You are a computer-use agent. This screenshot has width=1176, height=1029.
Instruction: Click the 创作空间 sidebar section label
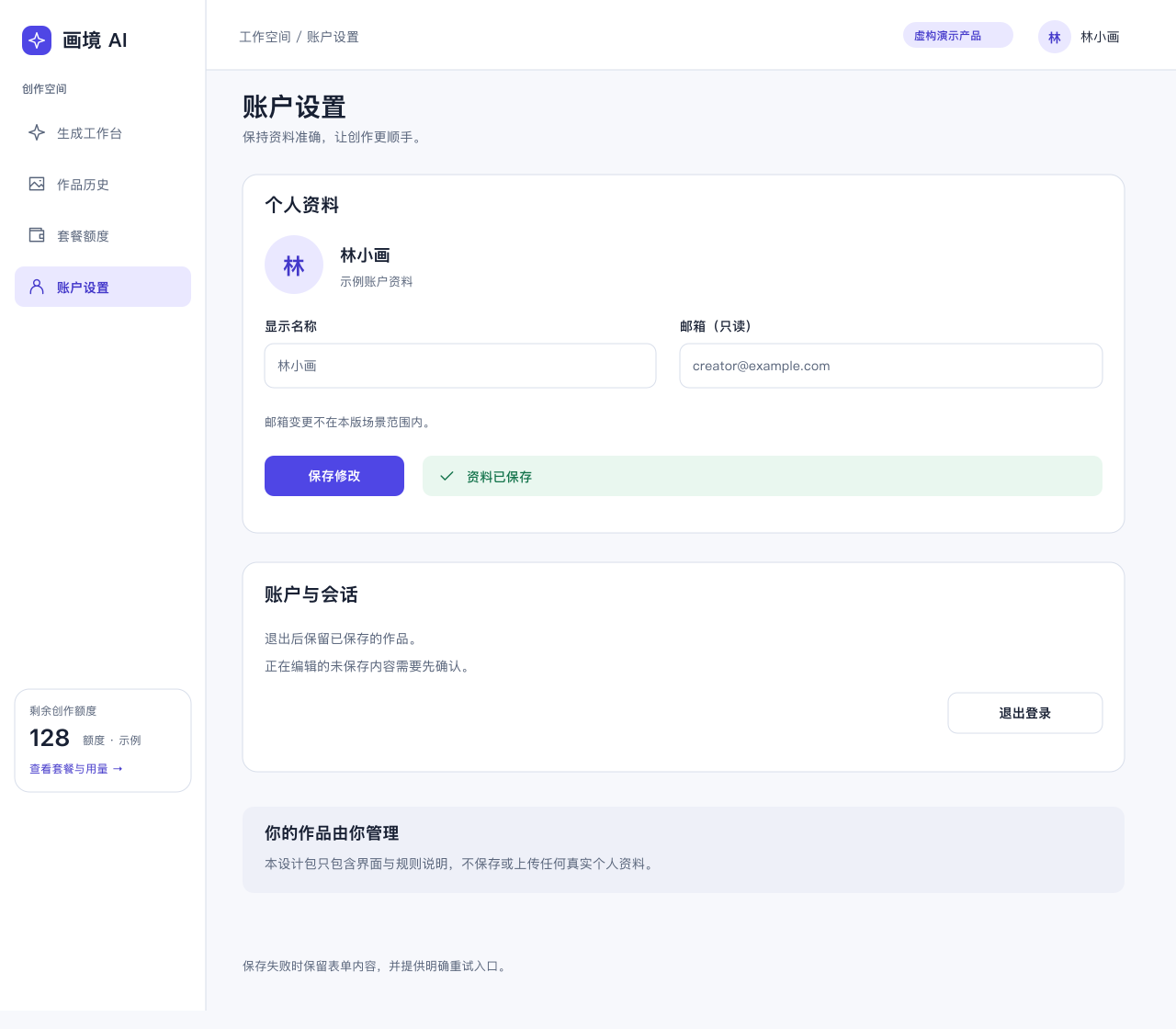(x=44, y=89)
